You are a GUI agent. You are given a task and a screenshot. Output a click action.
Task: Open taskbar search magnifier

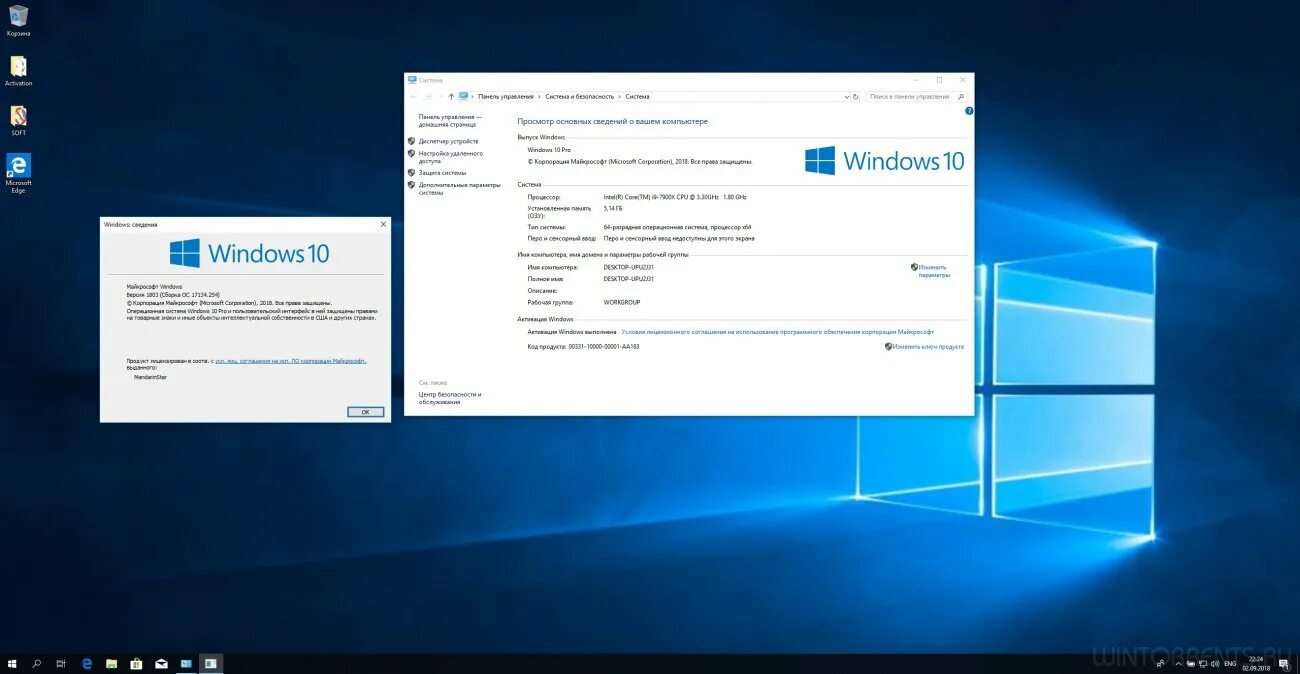[37, 663]
